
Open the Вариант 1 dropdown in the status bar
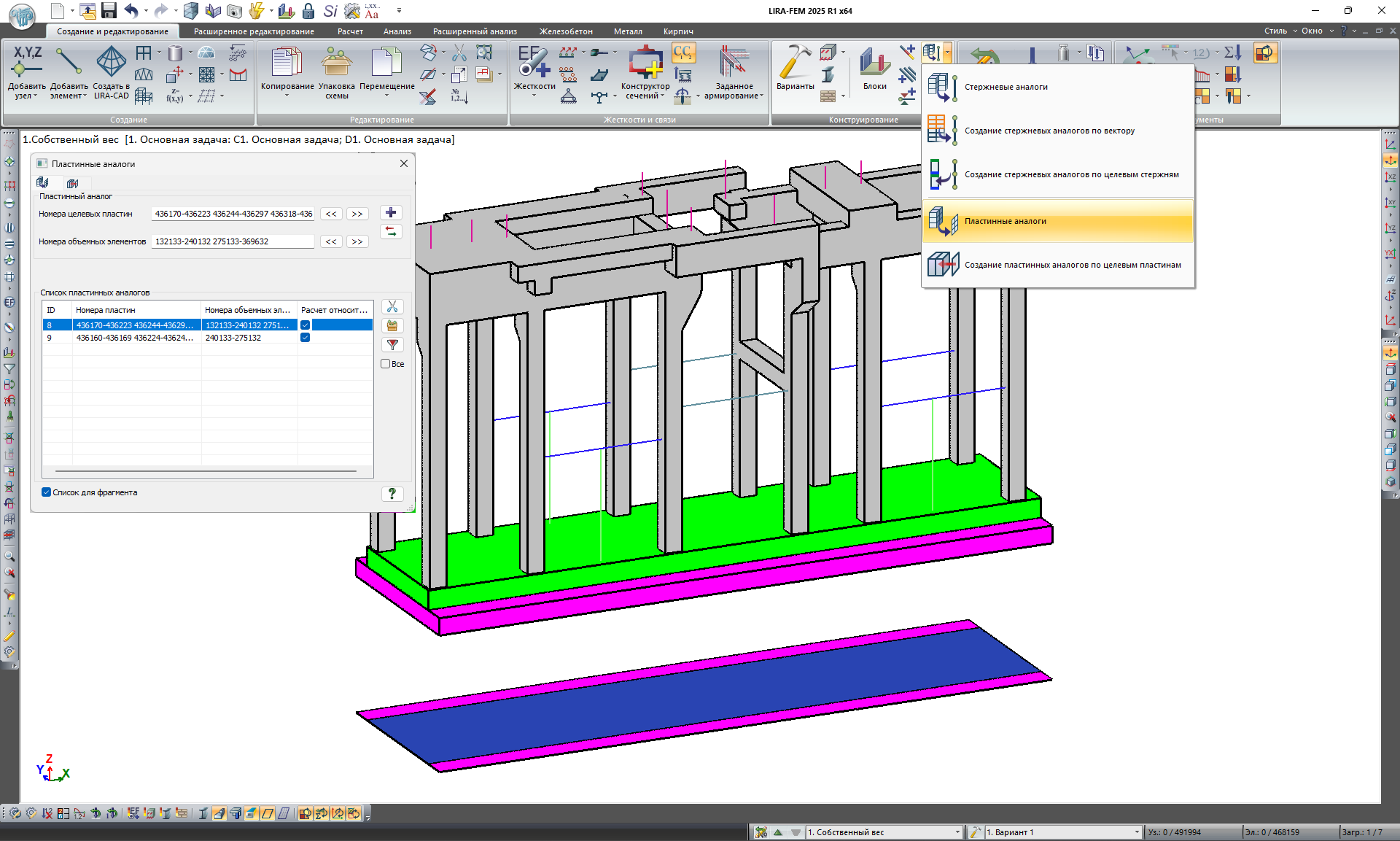click(x=1136, y=832)
